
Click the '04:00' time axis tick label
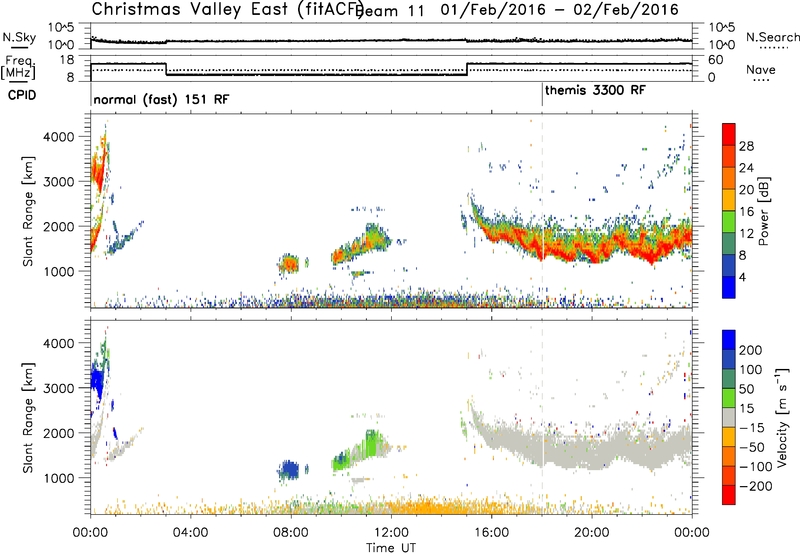point(190,533)
